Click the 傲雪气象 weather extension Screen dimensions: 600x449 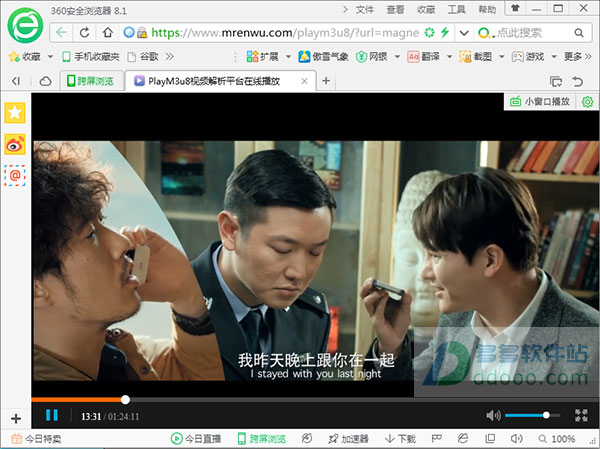(x=323, y=57)
